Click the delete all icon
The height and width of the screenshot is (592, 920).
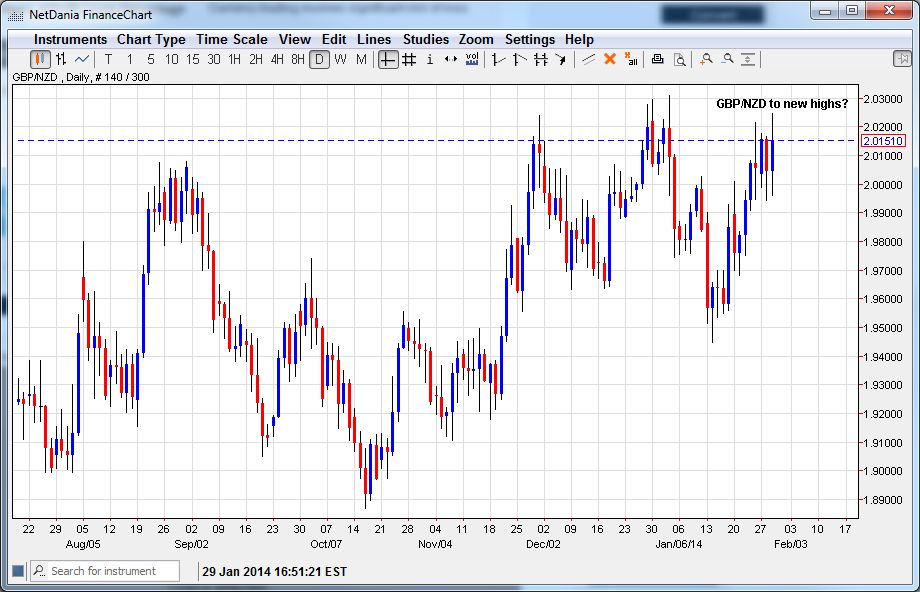click(631, 59)
